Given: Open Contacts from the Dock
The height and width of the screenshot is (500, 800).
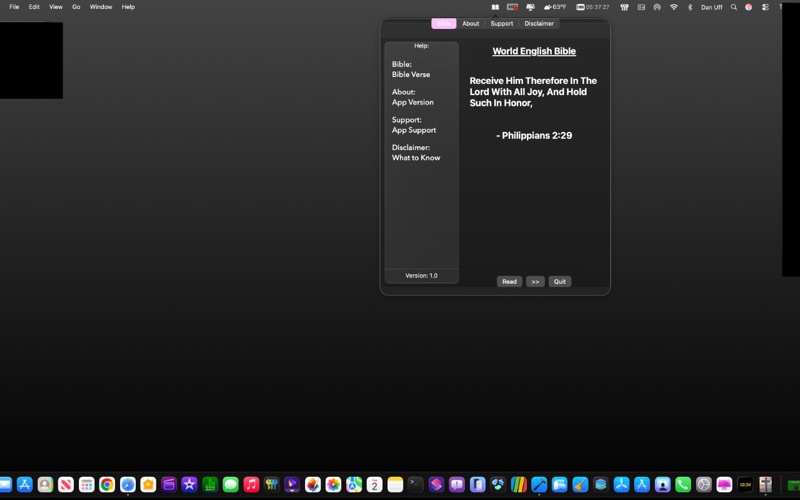Looking at the screenshot, I should click(x=45, y=484).
